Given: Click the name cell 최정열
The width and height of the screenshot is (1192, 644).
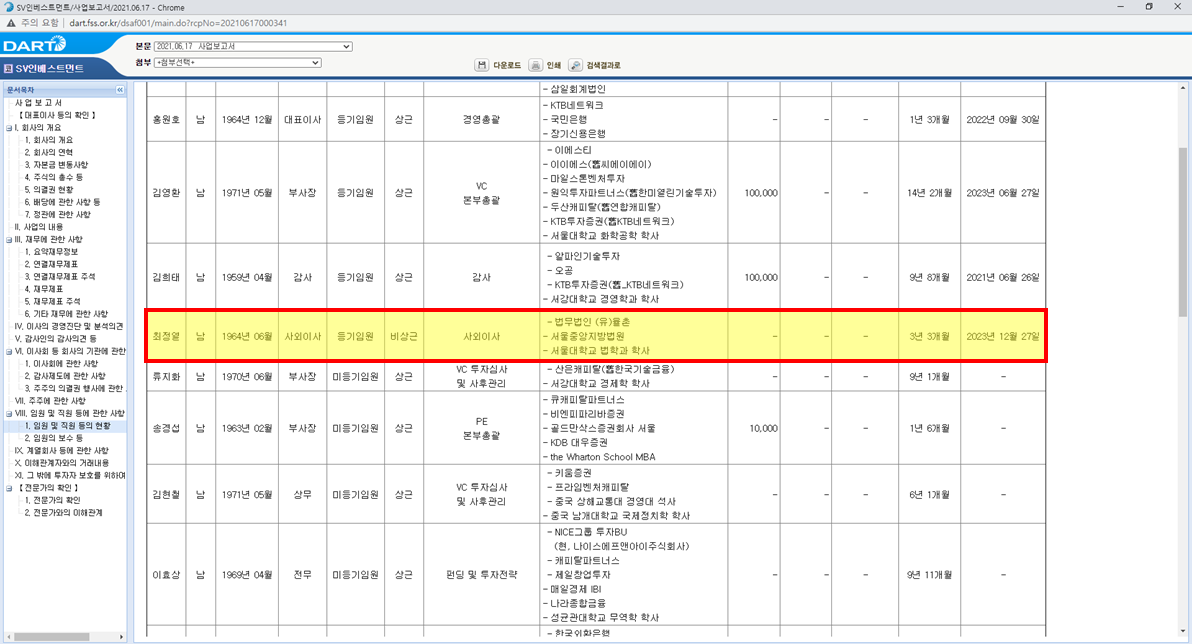Looking at the screenshot, I should [166, 336].
